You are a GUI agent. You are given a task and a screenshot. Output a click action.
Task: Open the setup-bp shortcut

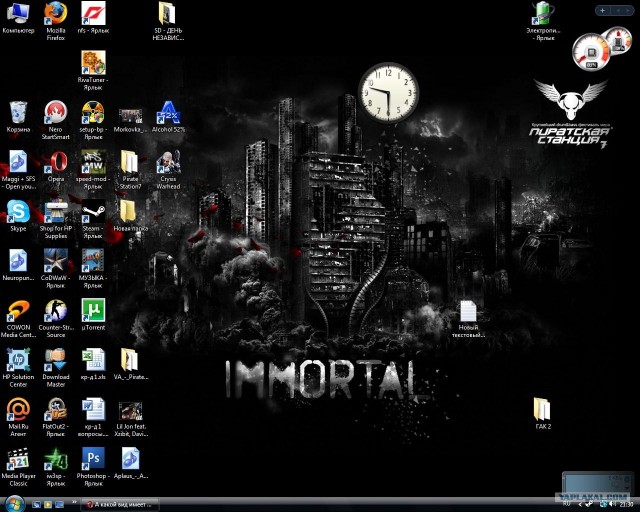coord(93,120)
